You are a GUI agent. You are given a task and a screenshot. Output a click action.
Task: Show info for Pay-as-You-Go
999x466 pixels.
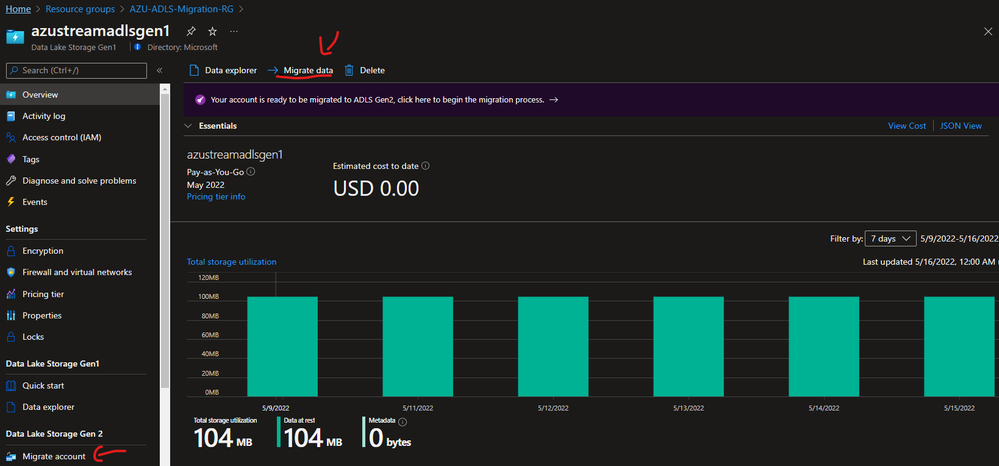click(251, 171)
